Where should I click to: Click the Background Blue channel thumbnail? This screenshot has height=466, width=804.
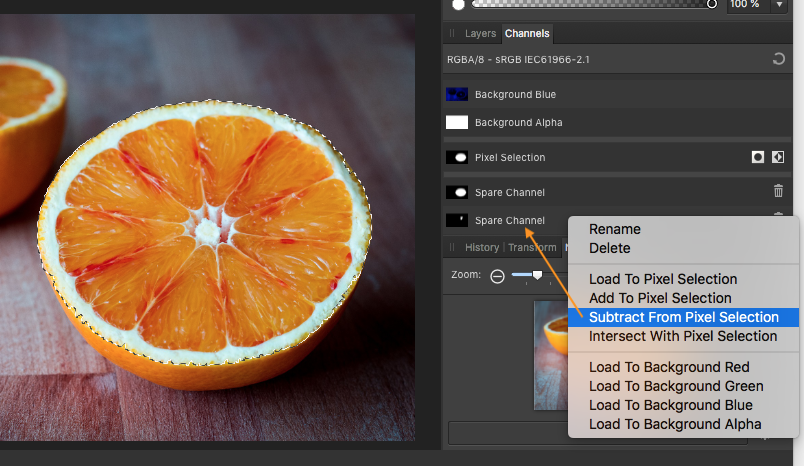coord(456,94)
